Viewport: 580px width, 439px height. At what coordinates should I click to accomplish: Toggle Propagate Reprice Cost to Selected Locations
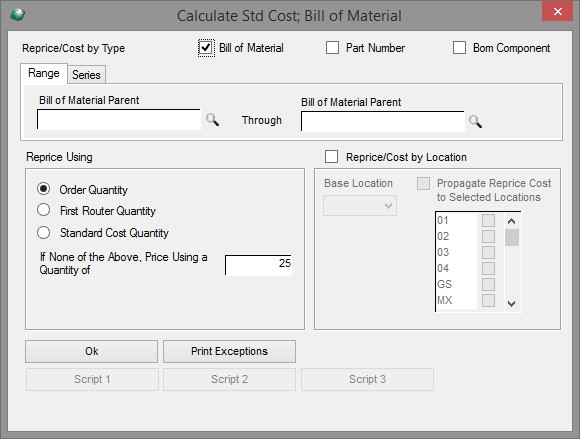[424, 183]
